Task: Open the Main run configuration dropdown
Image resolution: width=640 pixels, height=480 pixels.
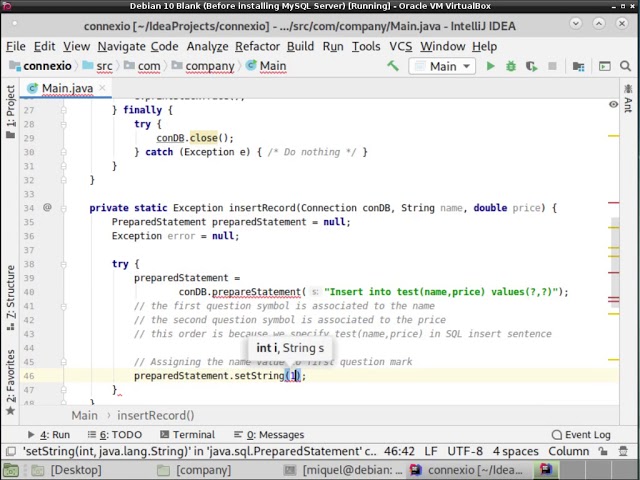Action: click(442, 66)
